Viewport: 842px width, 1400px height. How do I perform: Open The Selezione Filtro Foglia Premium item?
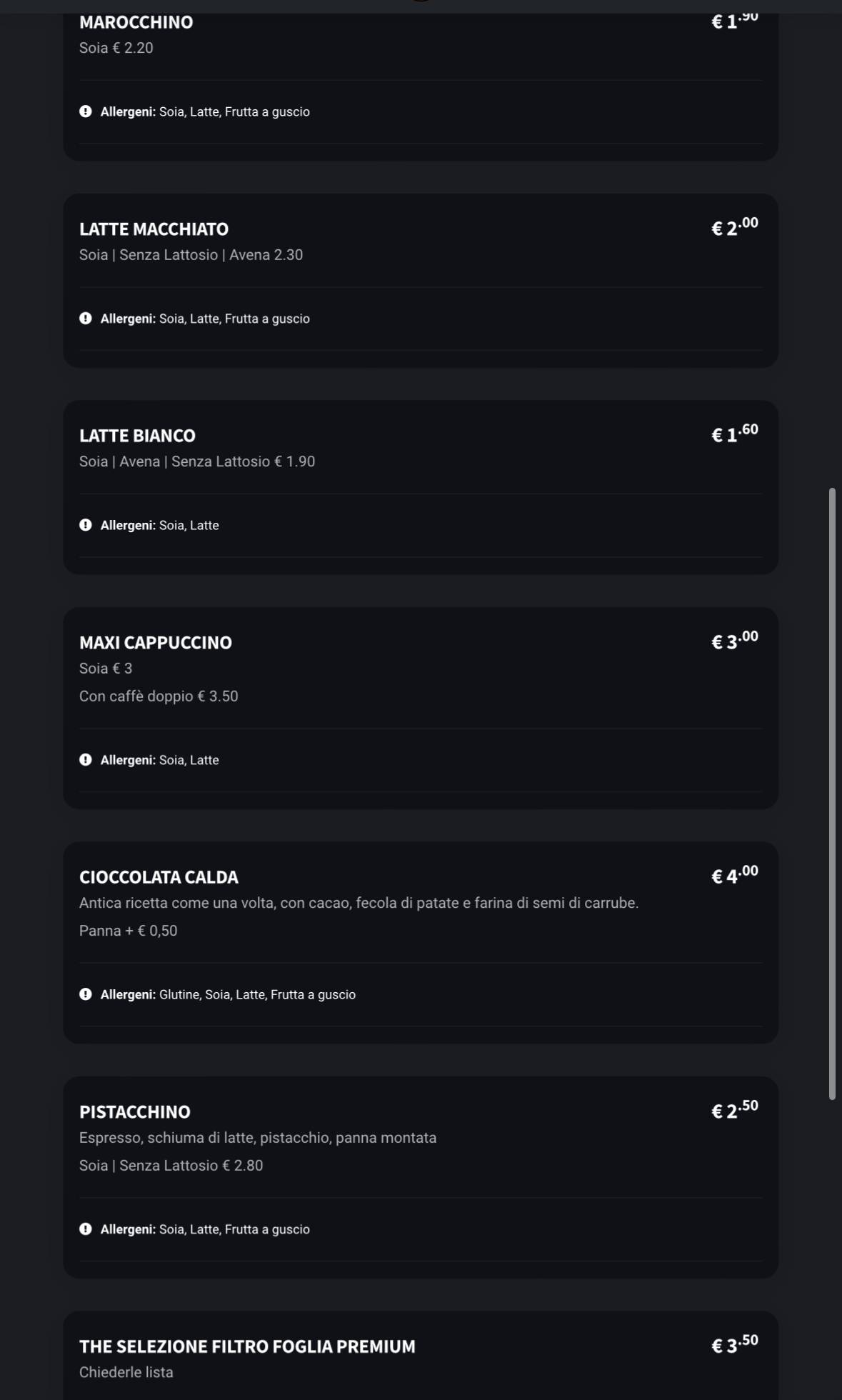(246, 1346)
